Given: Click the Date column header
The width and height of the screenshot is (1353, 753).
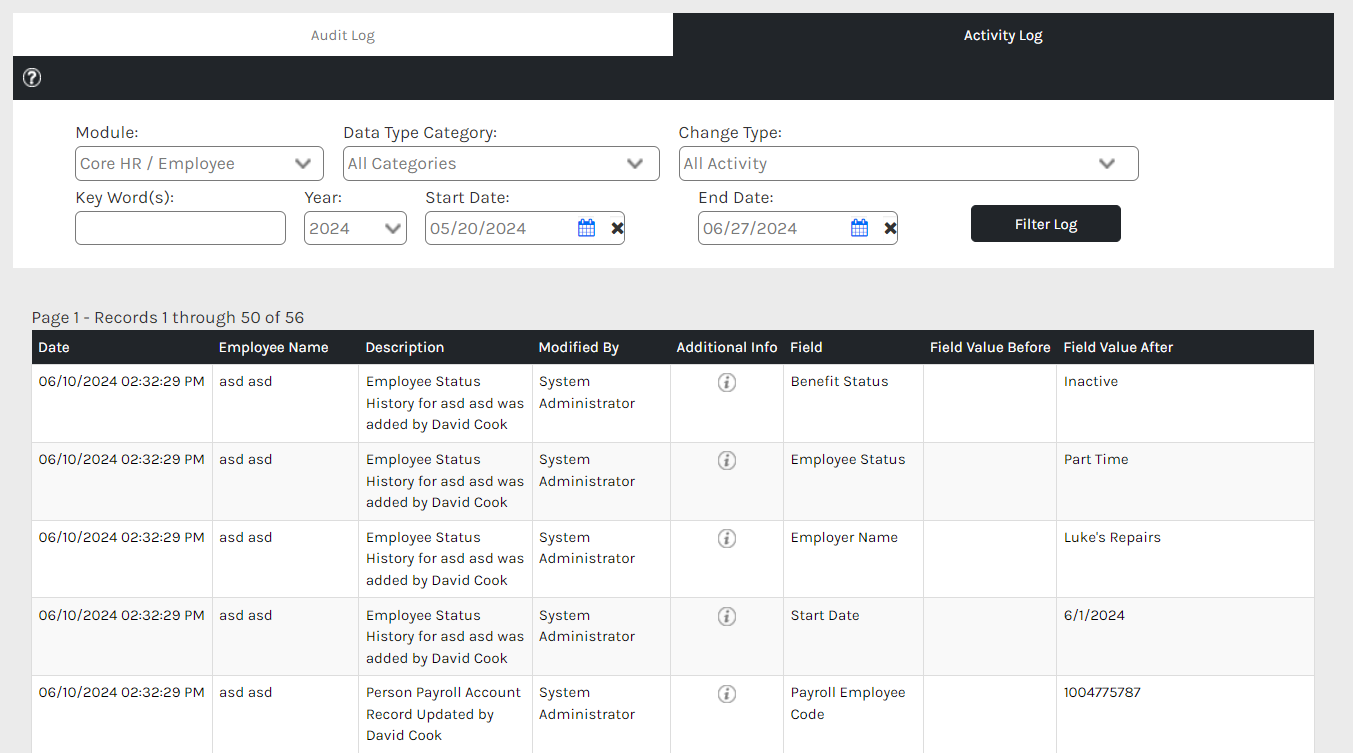Looking at the screenshot, I should (54, 347).
